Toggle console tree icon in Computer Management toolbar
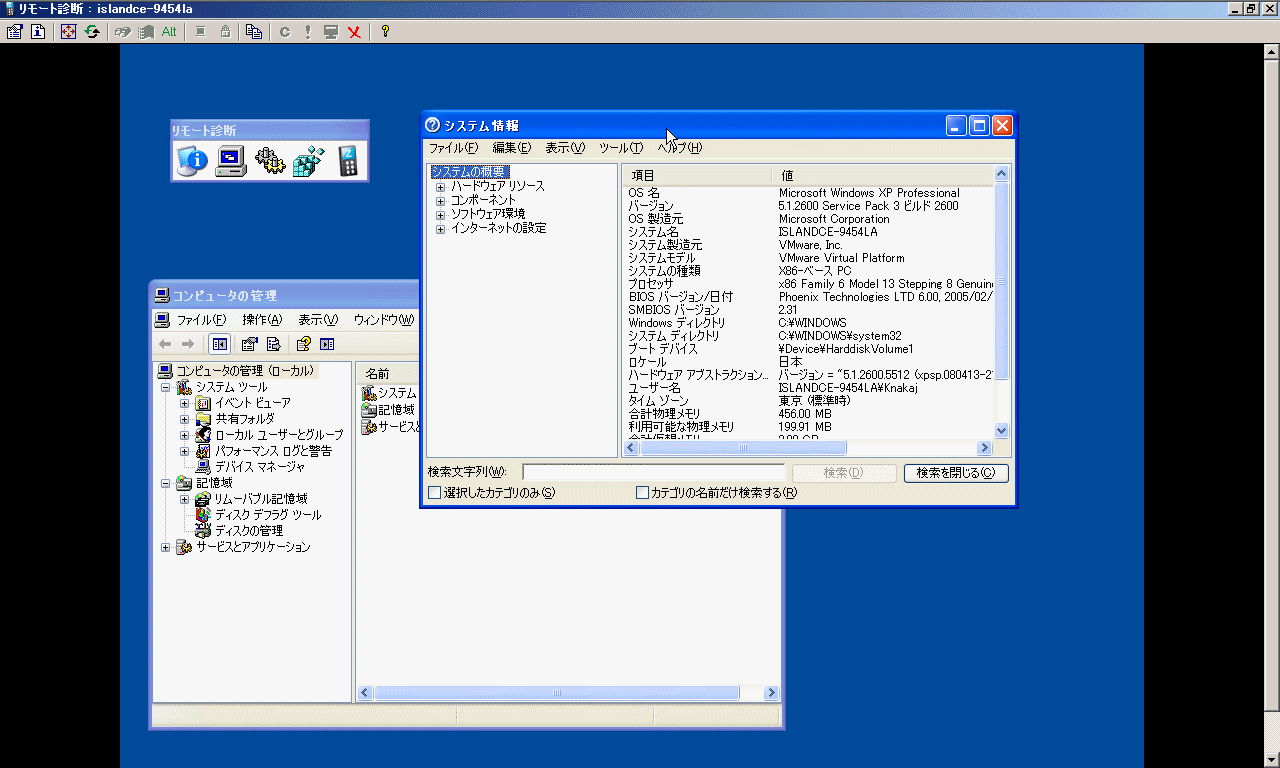This screenshot has height=768, width=1280. point(220,344)
